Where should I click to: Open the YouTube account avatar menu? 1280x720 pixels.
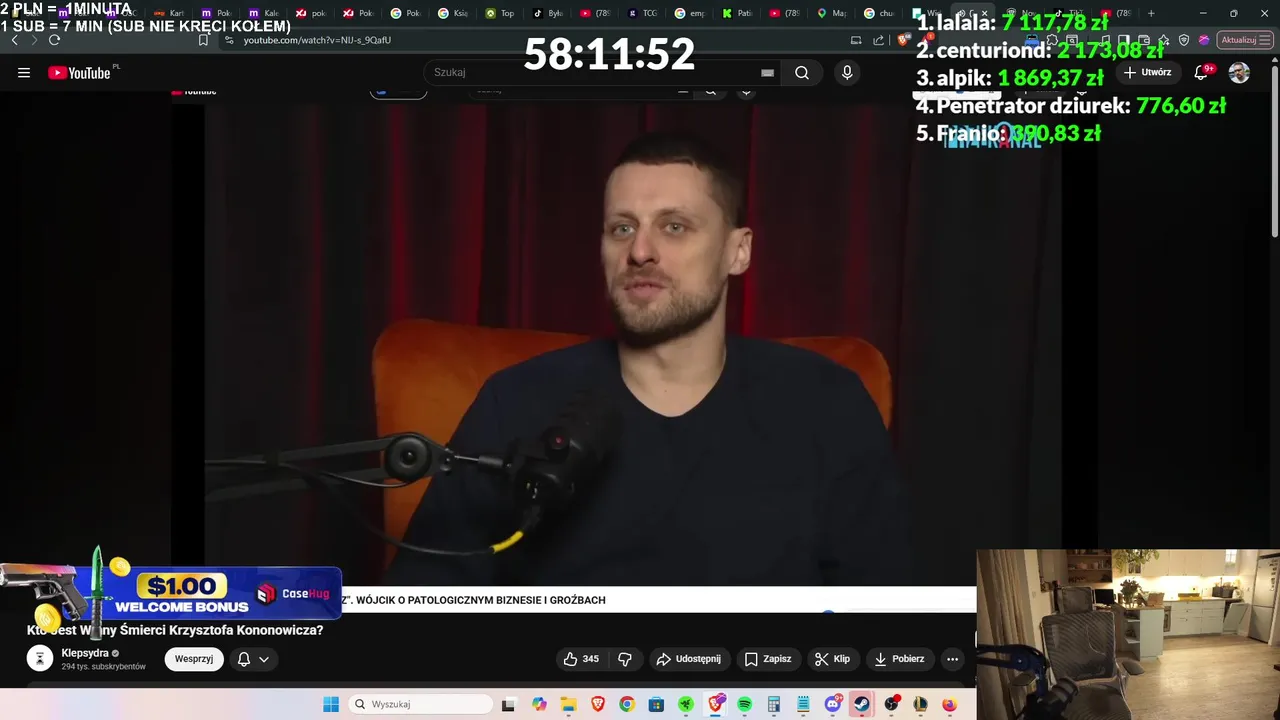(x=1239, y=72)
